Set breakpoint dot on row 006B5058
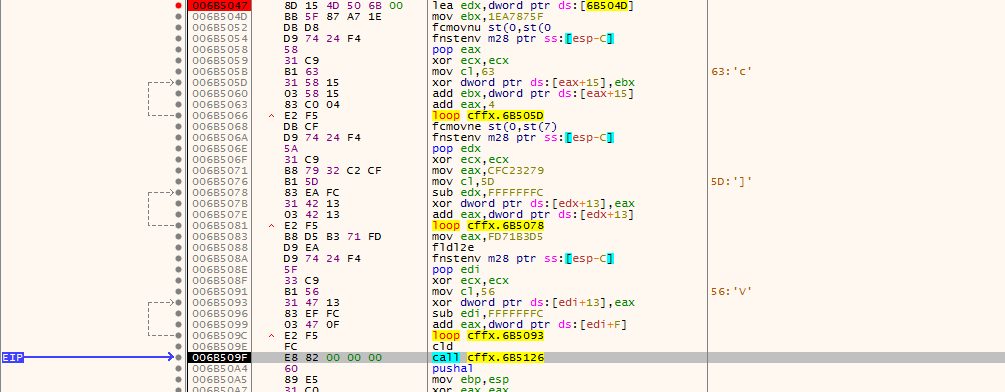The height and width of the screenshot is (392, 1005). (179, 49)
